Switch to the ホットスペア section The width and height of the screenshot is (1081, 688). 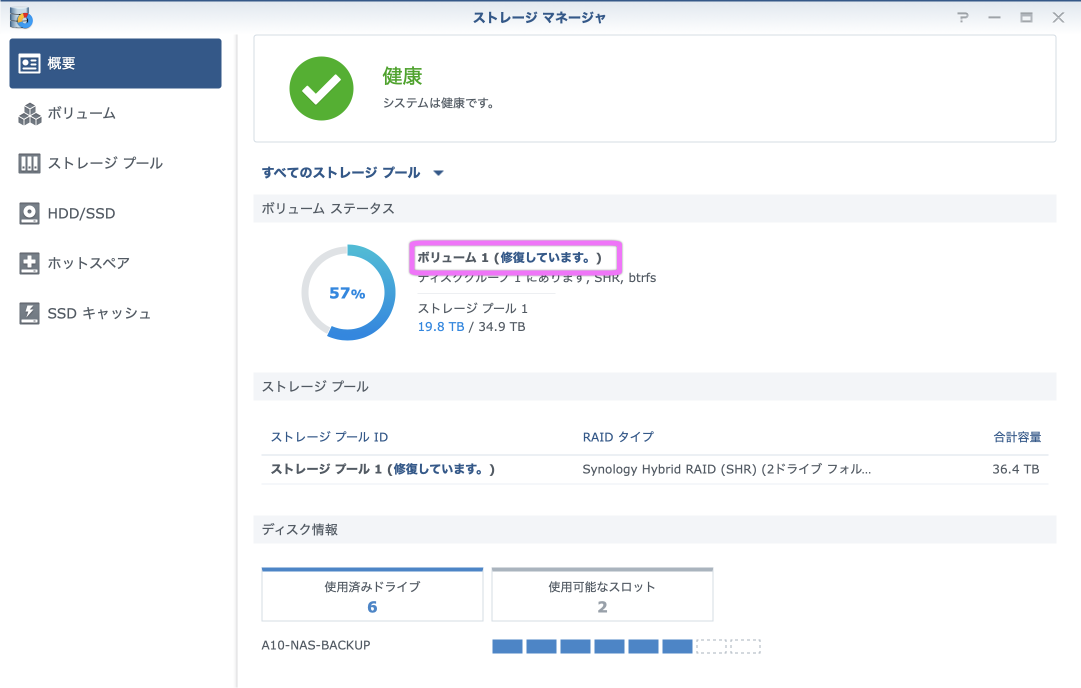click(88, 263)
